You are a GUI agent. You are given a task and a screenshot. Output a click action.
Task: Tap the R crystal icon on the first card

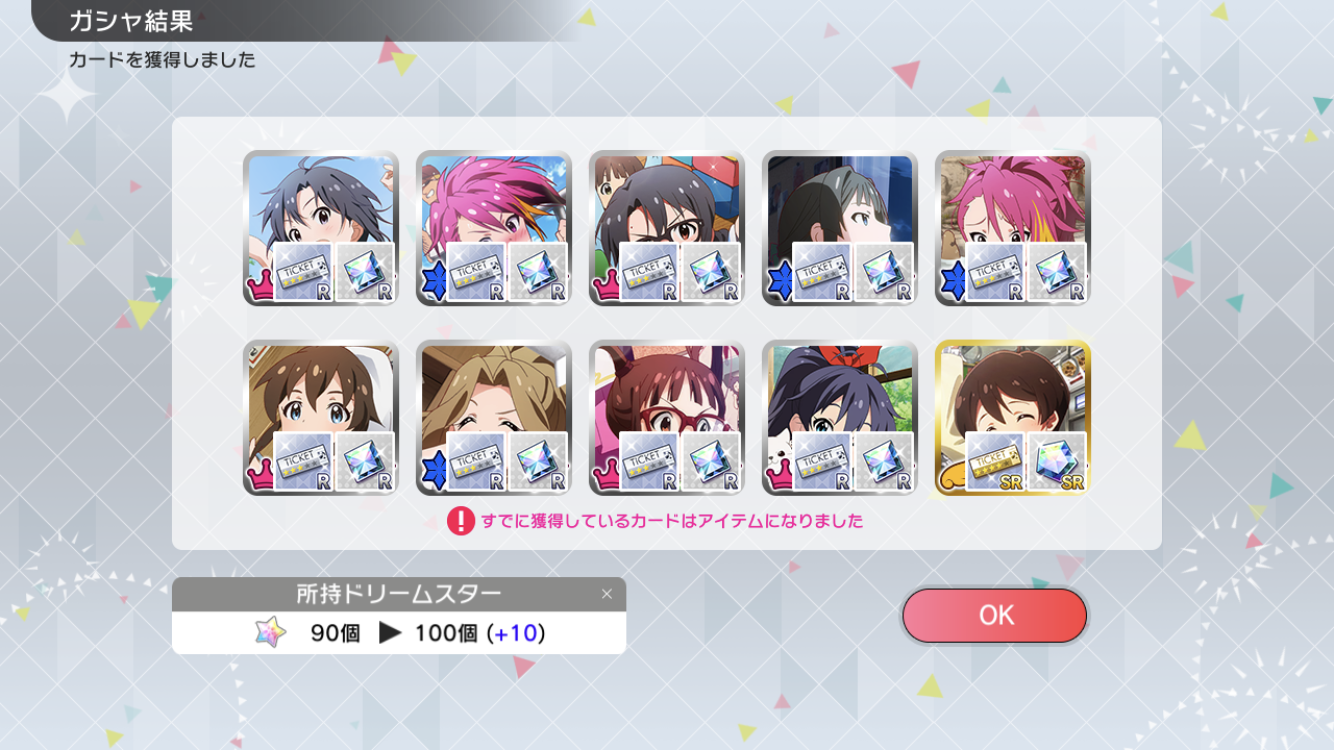(365, 271)
